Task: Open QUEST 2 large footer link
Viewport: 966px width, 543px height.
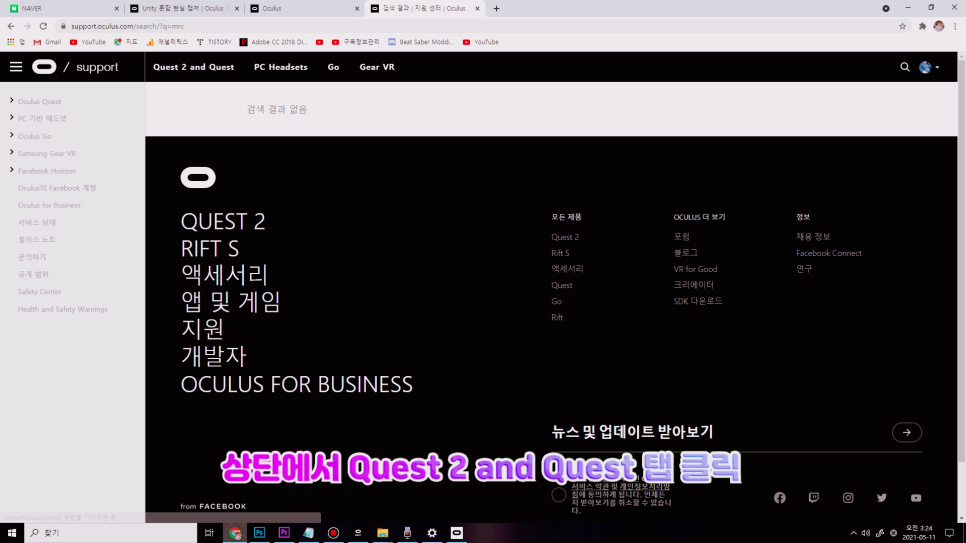Action: point(223,221)
